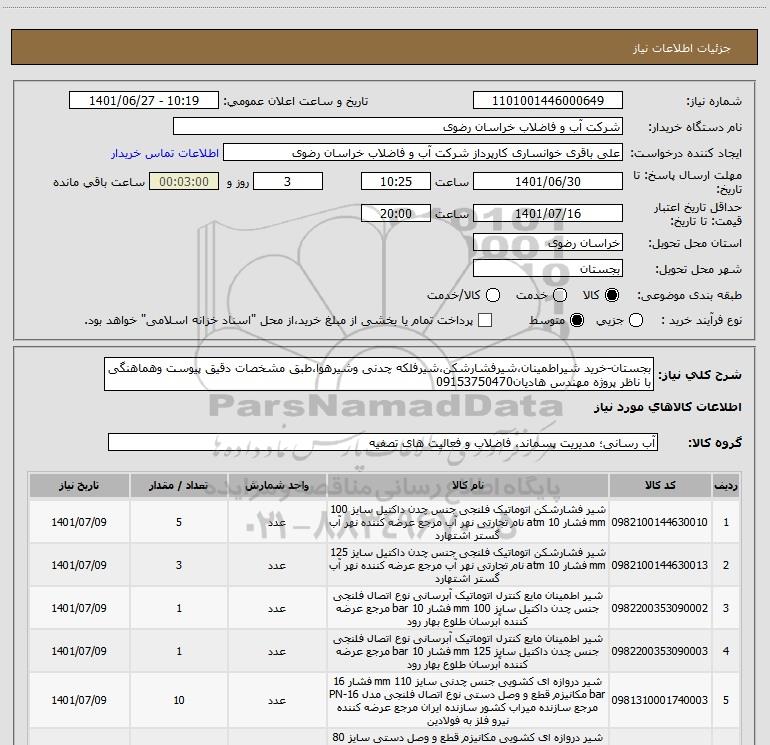Select the کالا/خدمت radio button
The width and height of the screenshot is (770, 745).
pyautogui.click(x=493, y=295)
